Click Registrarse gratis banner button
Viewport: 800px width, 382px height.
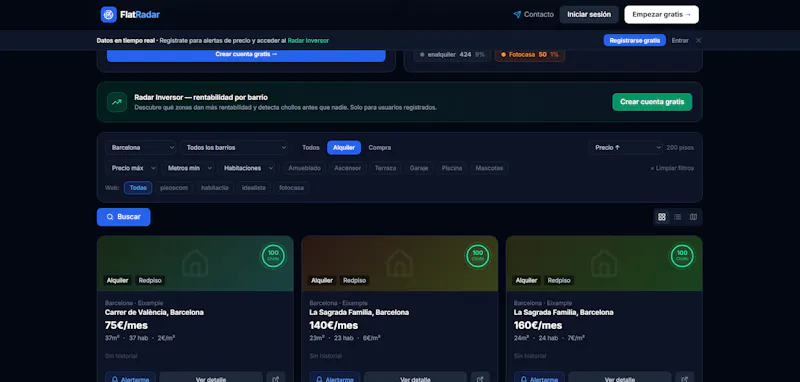(634, 40)
